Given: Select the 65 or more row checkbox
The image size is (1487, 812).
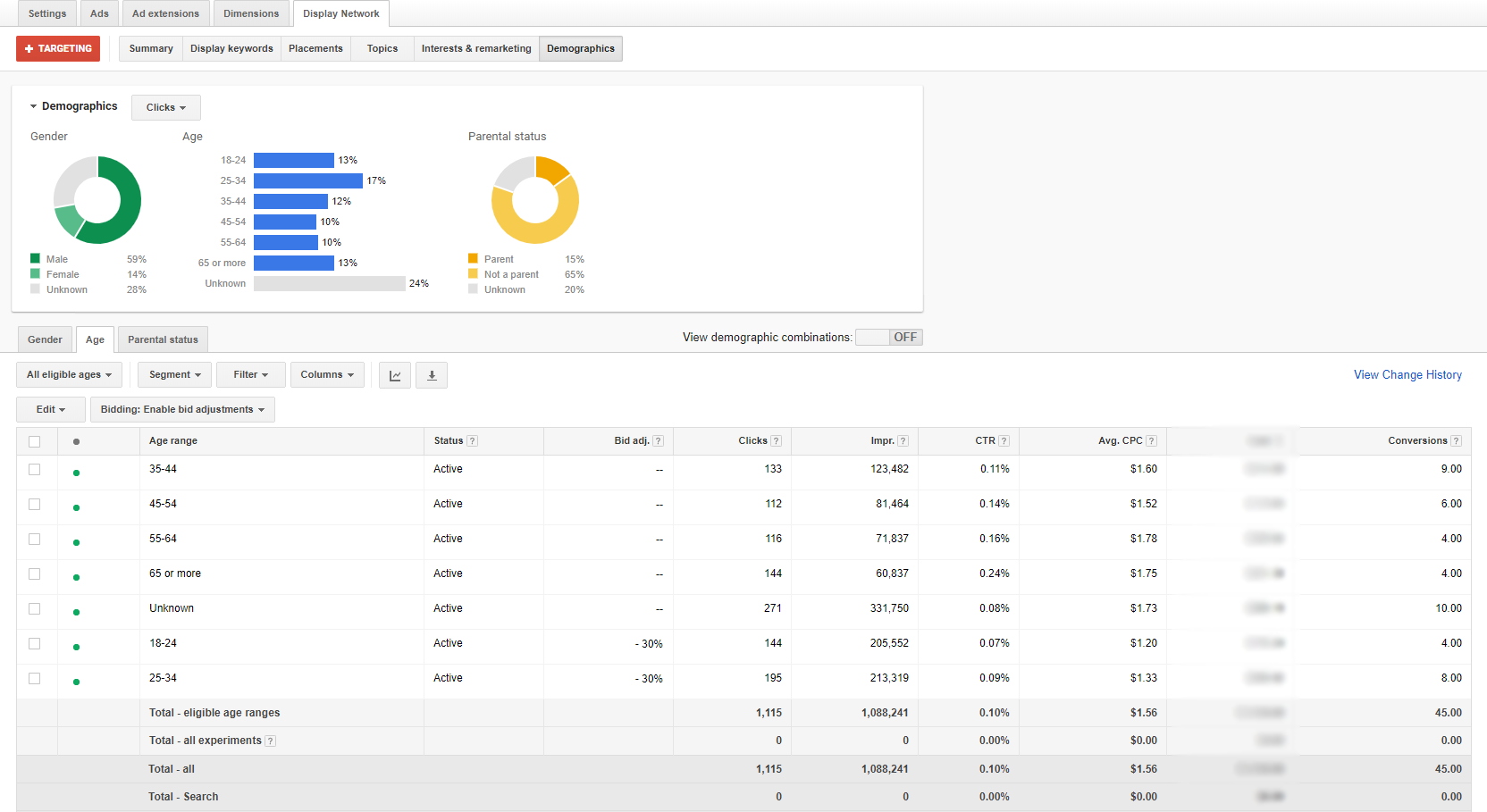Looking at the screenshot, I should (35, 573).
